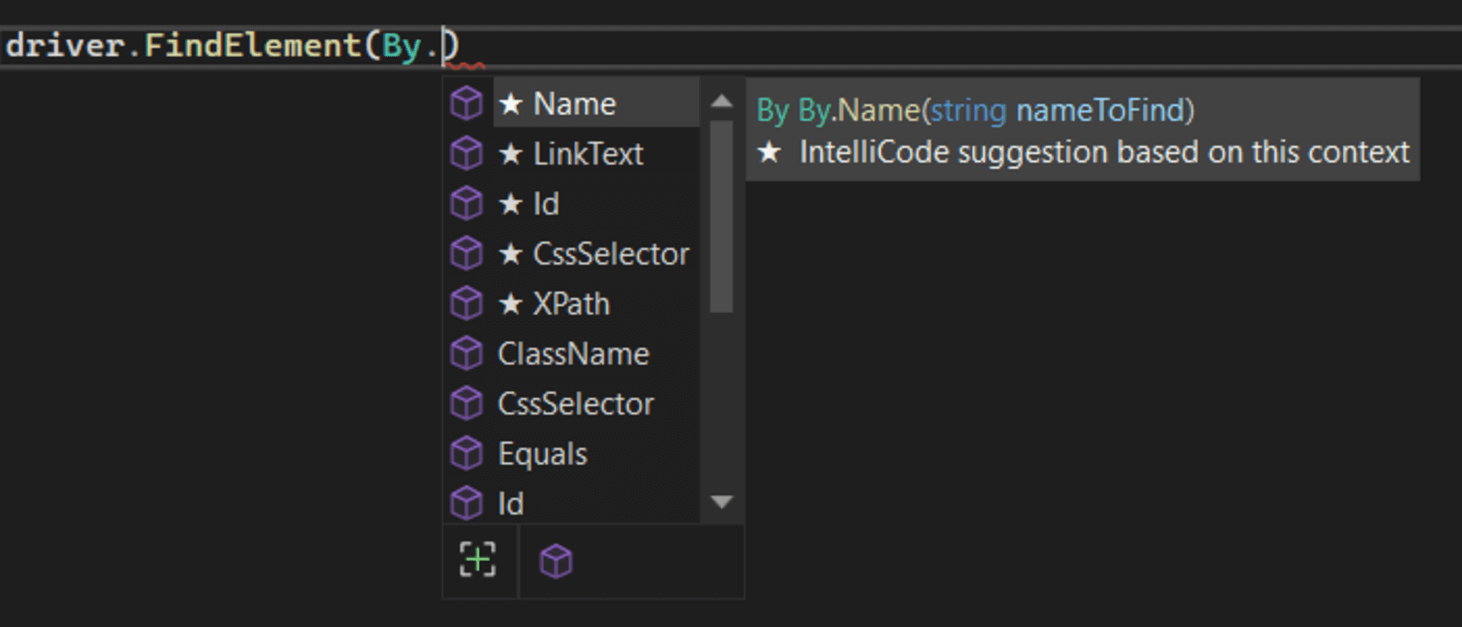Viewport: 1462px width, 627px height.
Task: Click the cube icon next to ClassName
Action: pyautogui.click(x=467, y=353)
